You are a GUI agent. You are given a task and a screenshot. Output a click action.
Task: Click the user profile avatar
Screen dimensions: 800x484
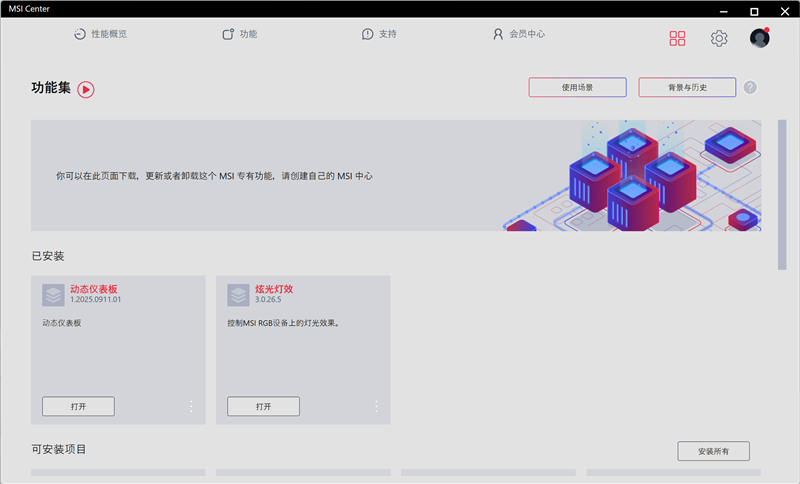click(760, 38)
